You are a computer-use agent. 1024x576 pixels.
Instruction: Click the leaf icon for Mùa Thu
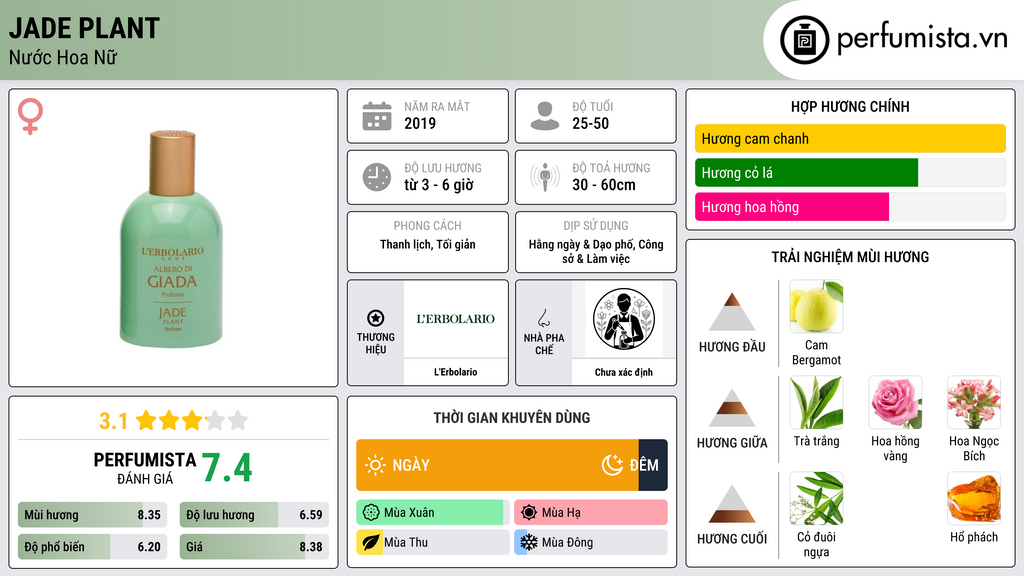tap(370, 542)
